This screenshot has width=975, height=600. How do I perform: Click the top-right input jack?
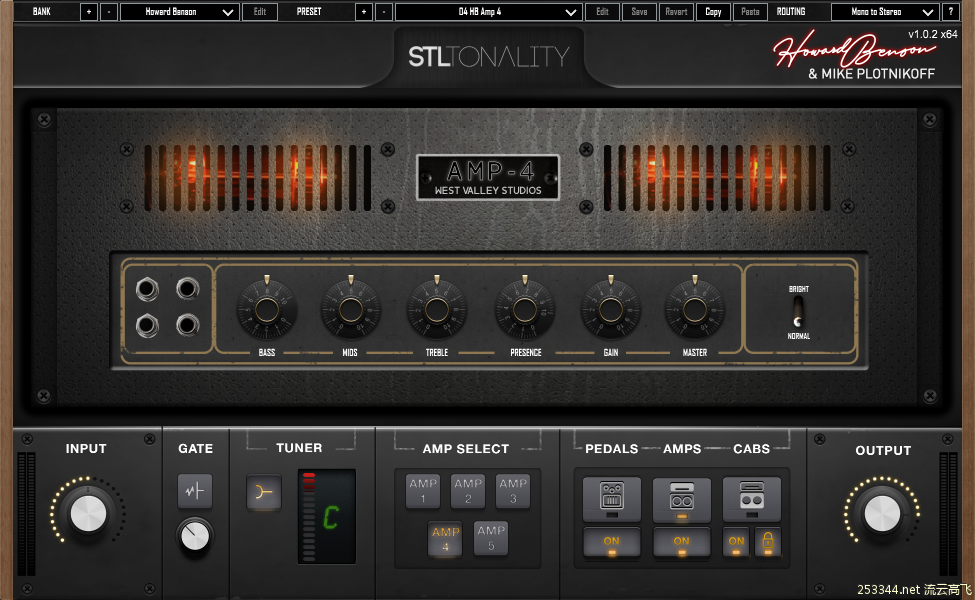tap(187, 288)
